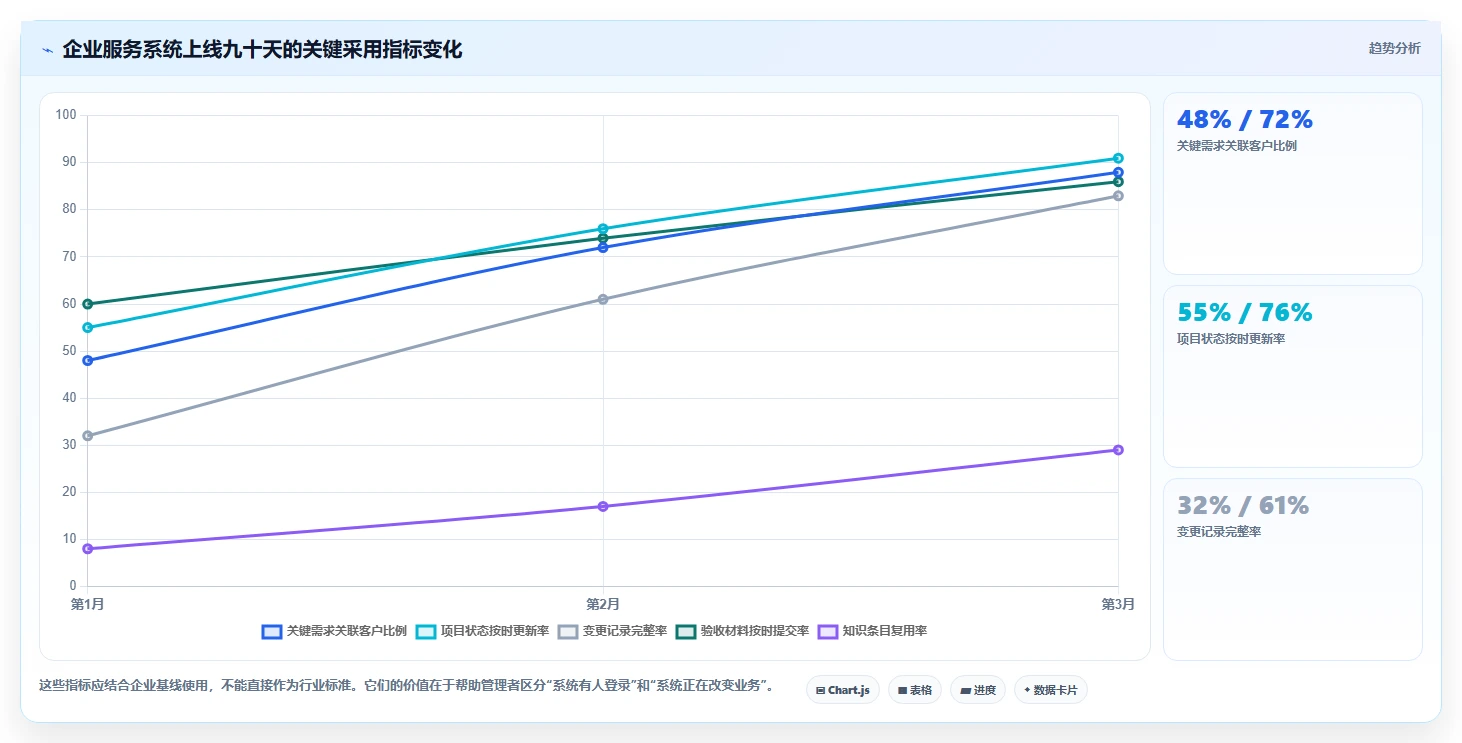Select the blue line point at 第1月 (48)
This screenshot has width=1462, height=743.
[x=88, y=360]
